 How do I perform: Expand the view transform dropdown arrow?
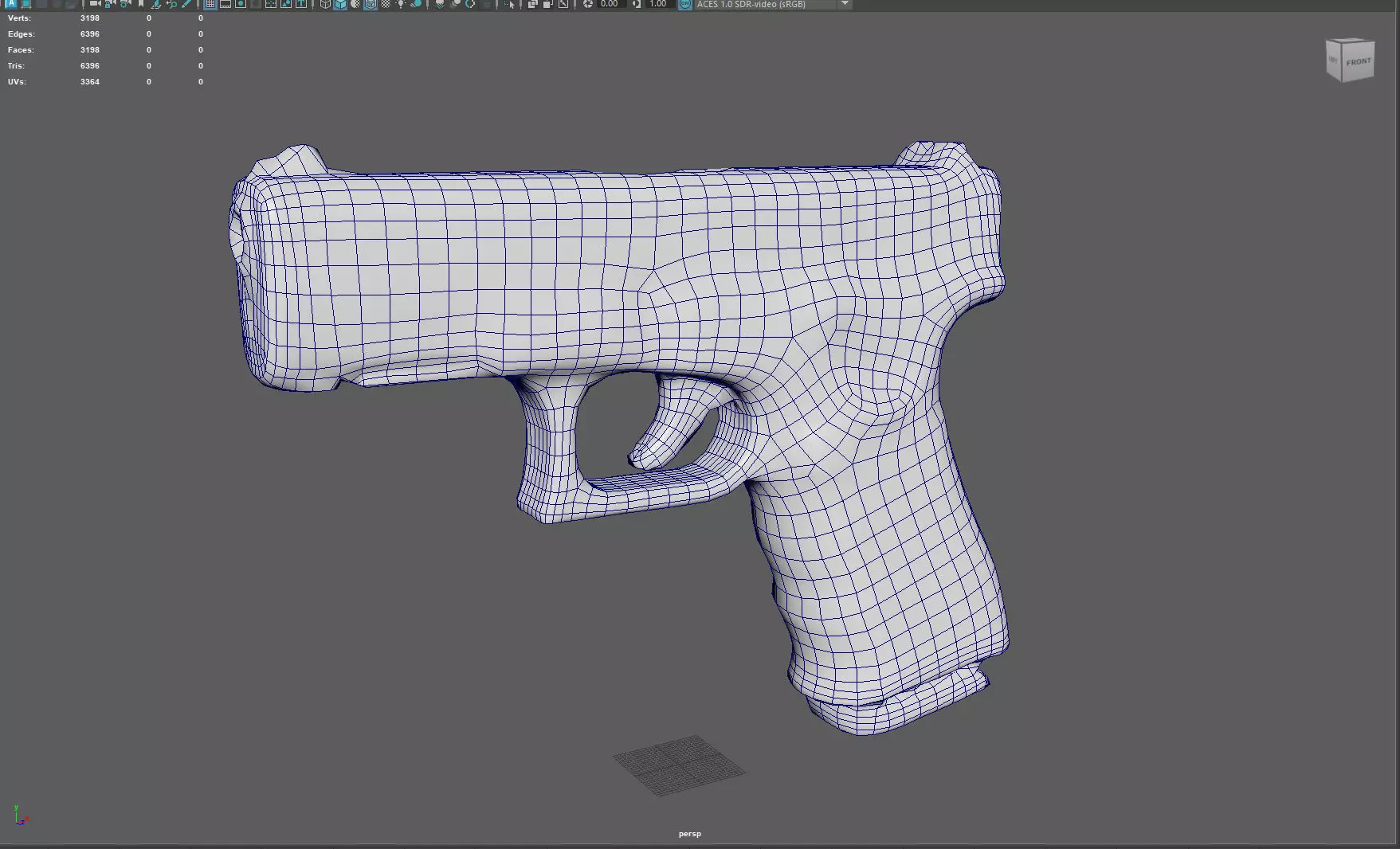pyautogui.click(x=845, y=4)
